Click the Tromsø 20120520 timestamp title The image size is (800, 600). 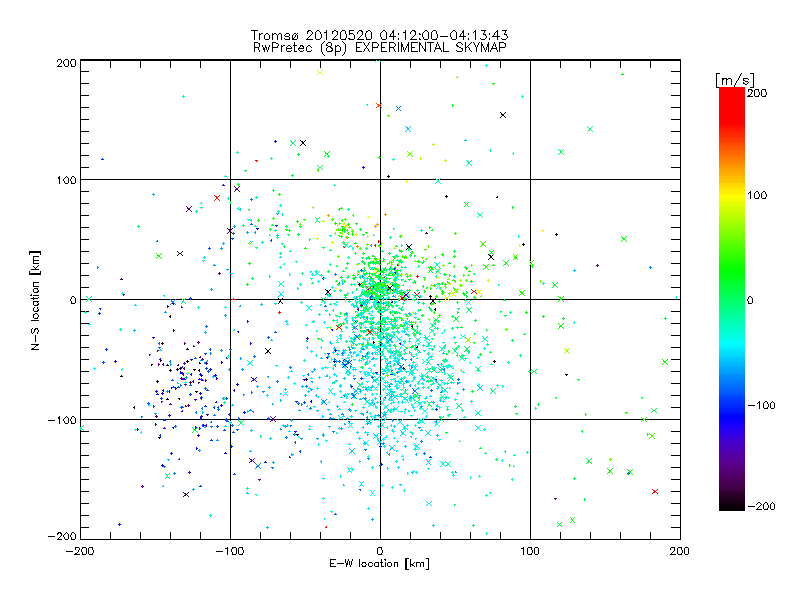(379, 35)
